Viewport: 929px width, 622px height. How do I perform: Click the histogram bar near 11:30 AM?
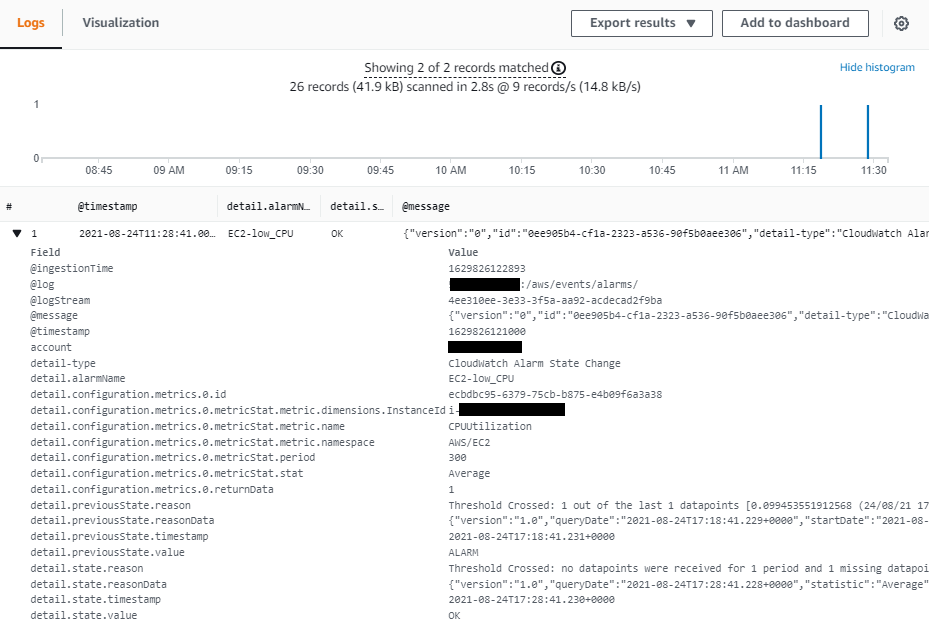(x=866, y=130)
